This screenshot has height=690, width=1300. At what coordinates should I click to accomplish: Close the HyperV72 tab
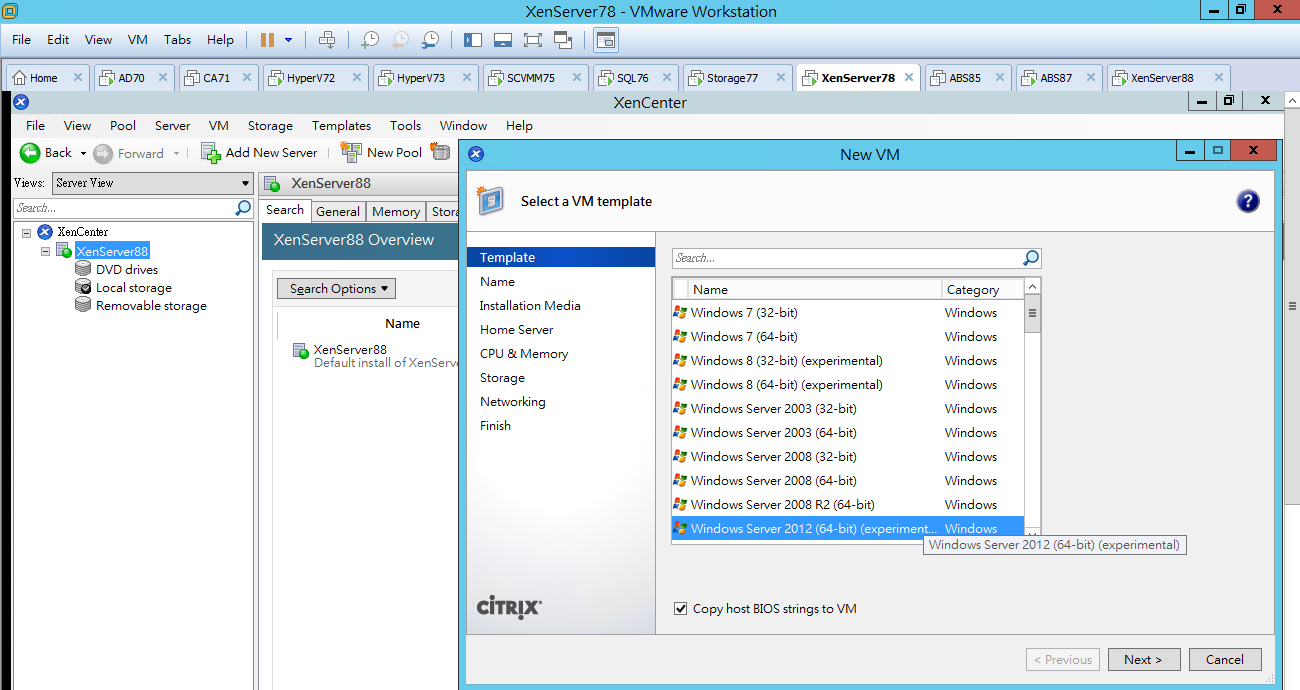[x=355, y=78]
